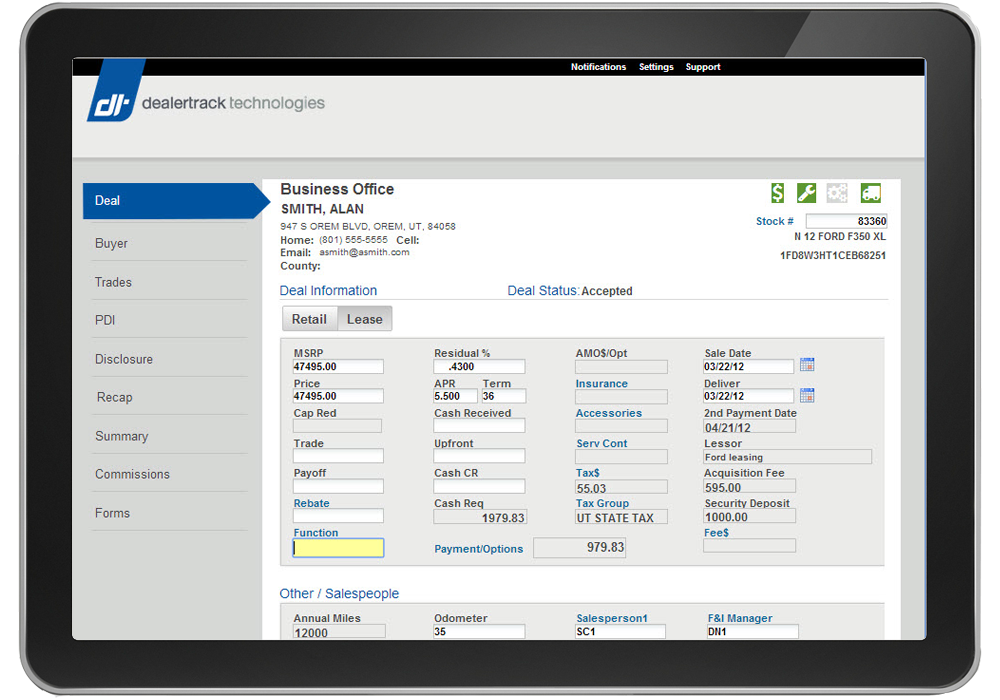Click the Term field showing 36
Screen dimensions: 1000x700
point(504,396)
